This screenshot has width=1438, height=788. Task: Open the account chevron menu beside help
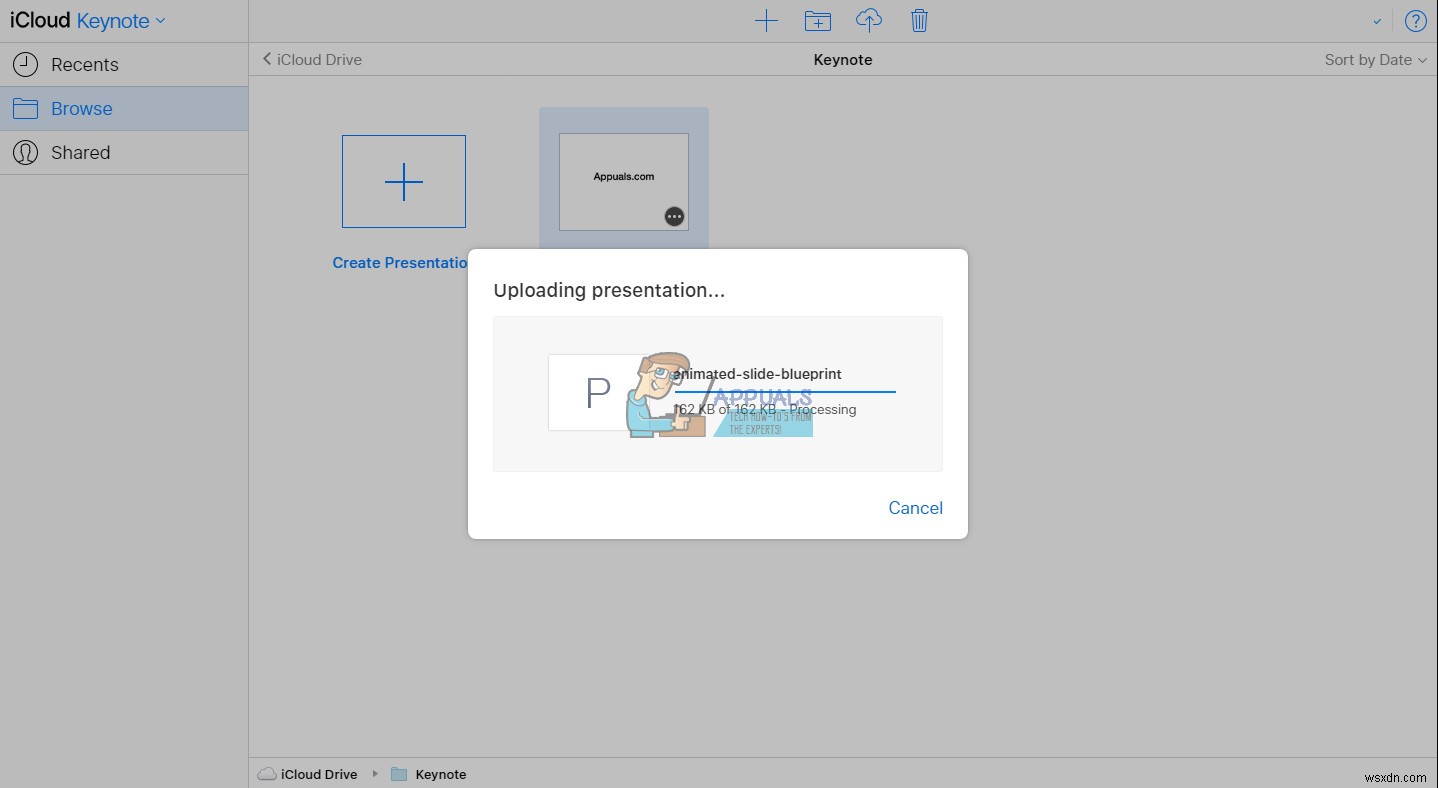pos(1377,21)
